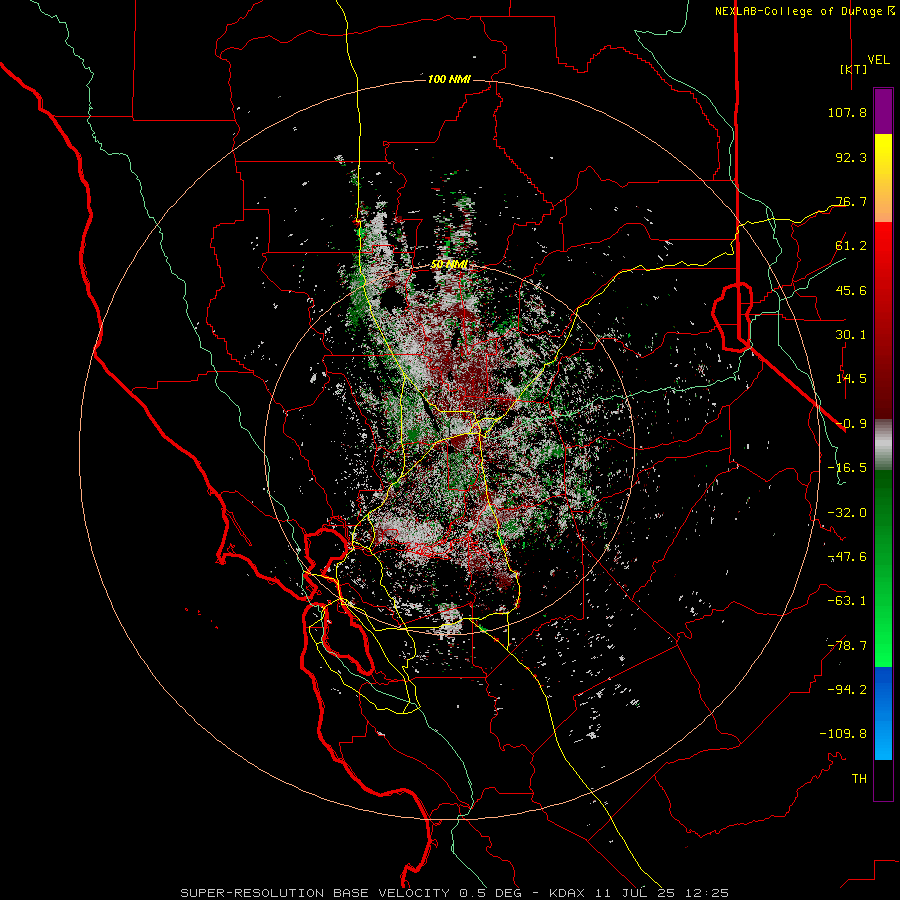Click the [KT] units label
900x900 pixels.
tap(853, 69)
